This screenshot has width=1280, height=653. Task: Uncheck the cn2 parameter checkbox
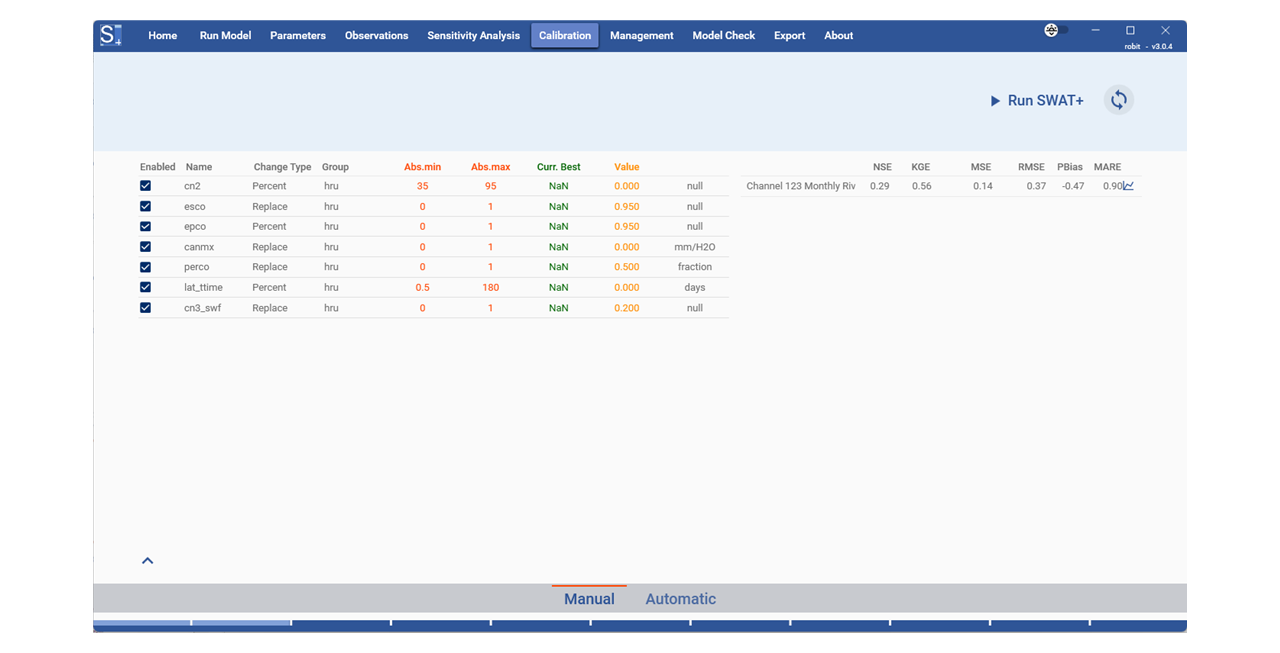146,186
